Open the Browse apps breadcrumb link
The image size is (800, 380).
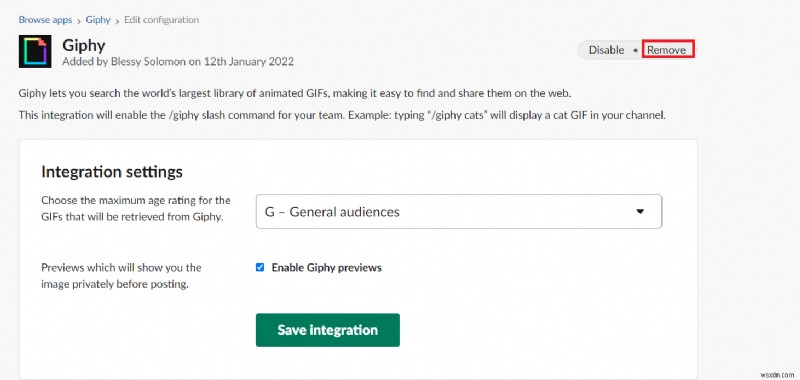45,20
